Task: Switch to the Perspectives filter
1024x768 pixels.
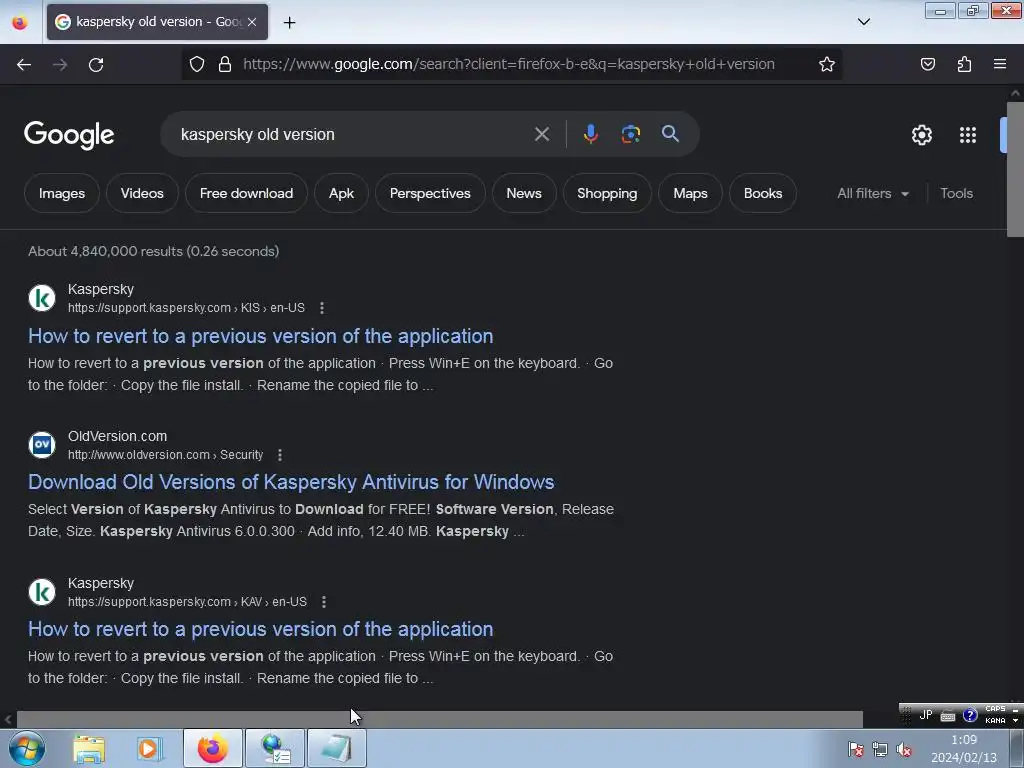Action: (x=430, y=193)
